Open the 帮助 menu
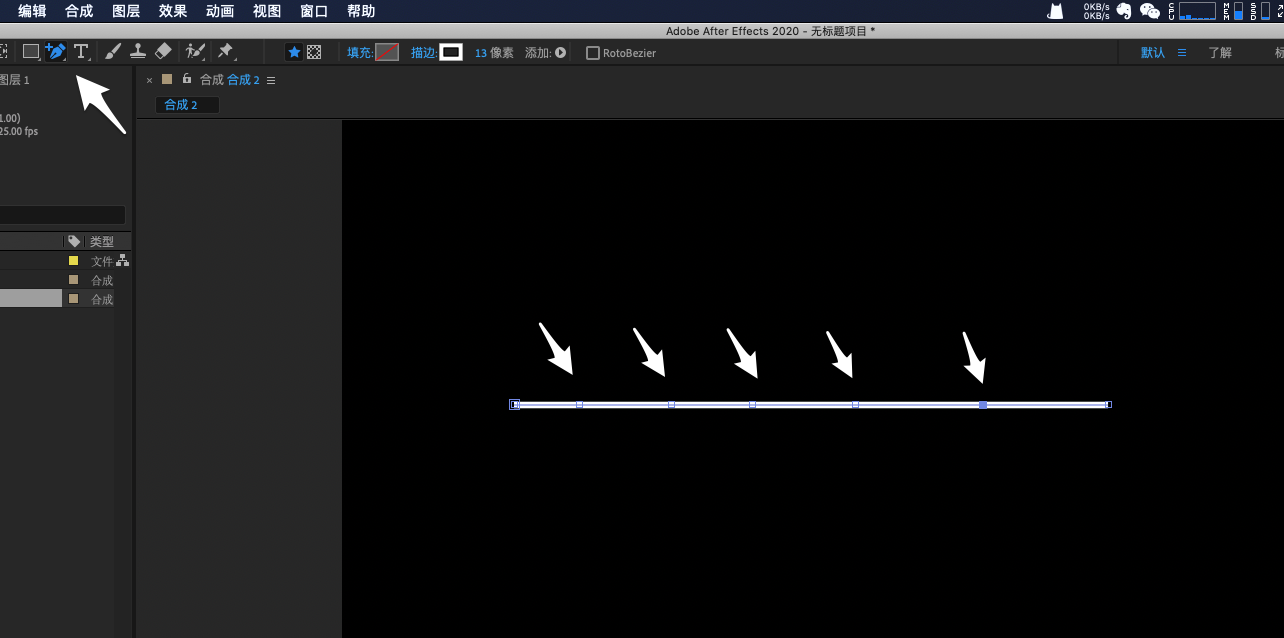The image size is (1284, 638). coord(361,11)
